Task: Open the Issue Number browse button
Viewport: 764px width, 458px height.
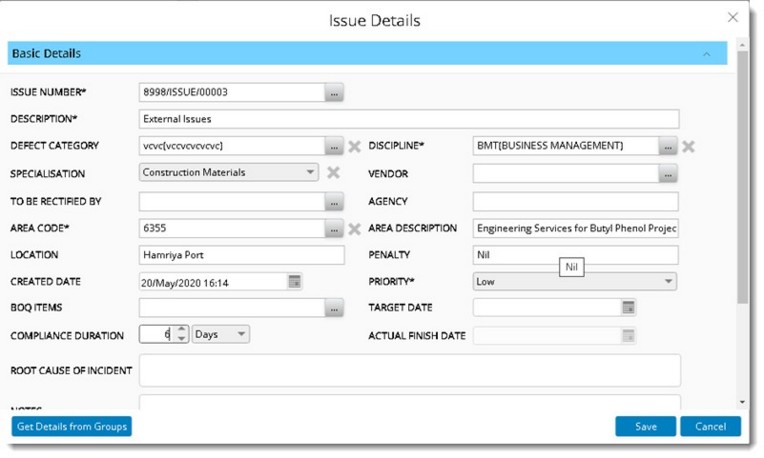Action: click(x=334, y=93)
